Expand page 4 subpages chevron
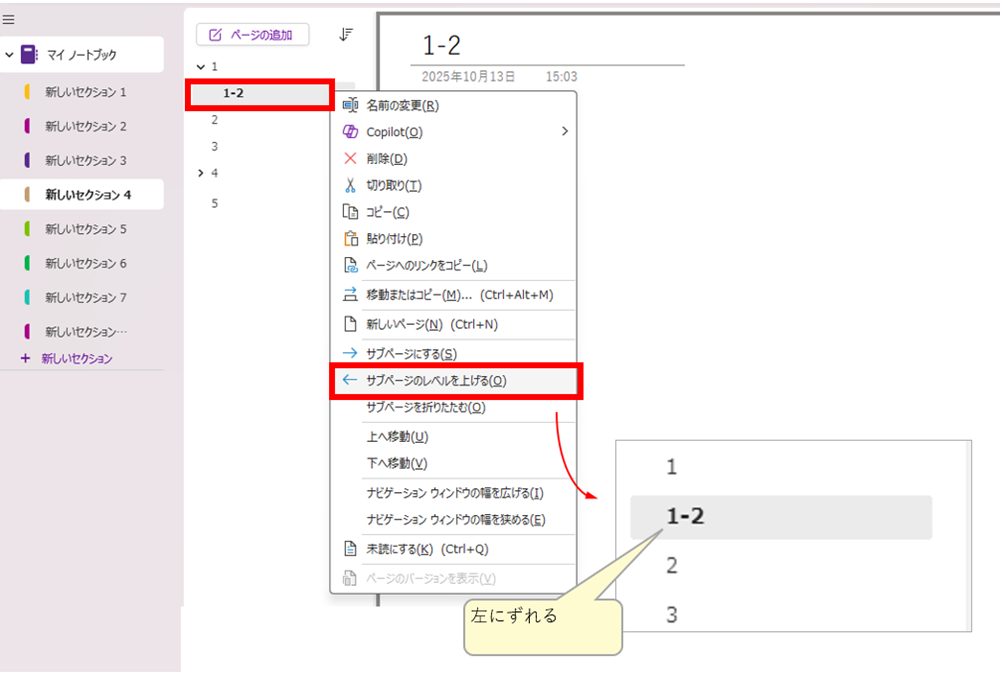1000x673 pixels. 201,173
